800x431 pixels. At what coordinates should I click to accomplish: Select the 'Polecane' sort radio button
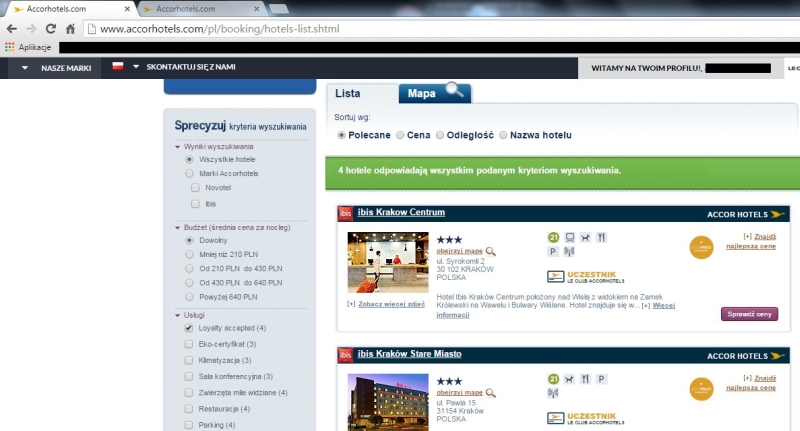pos(341,135)
